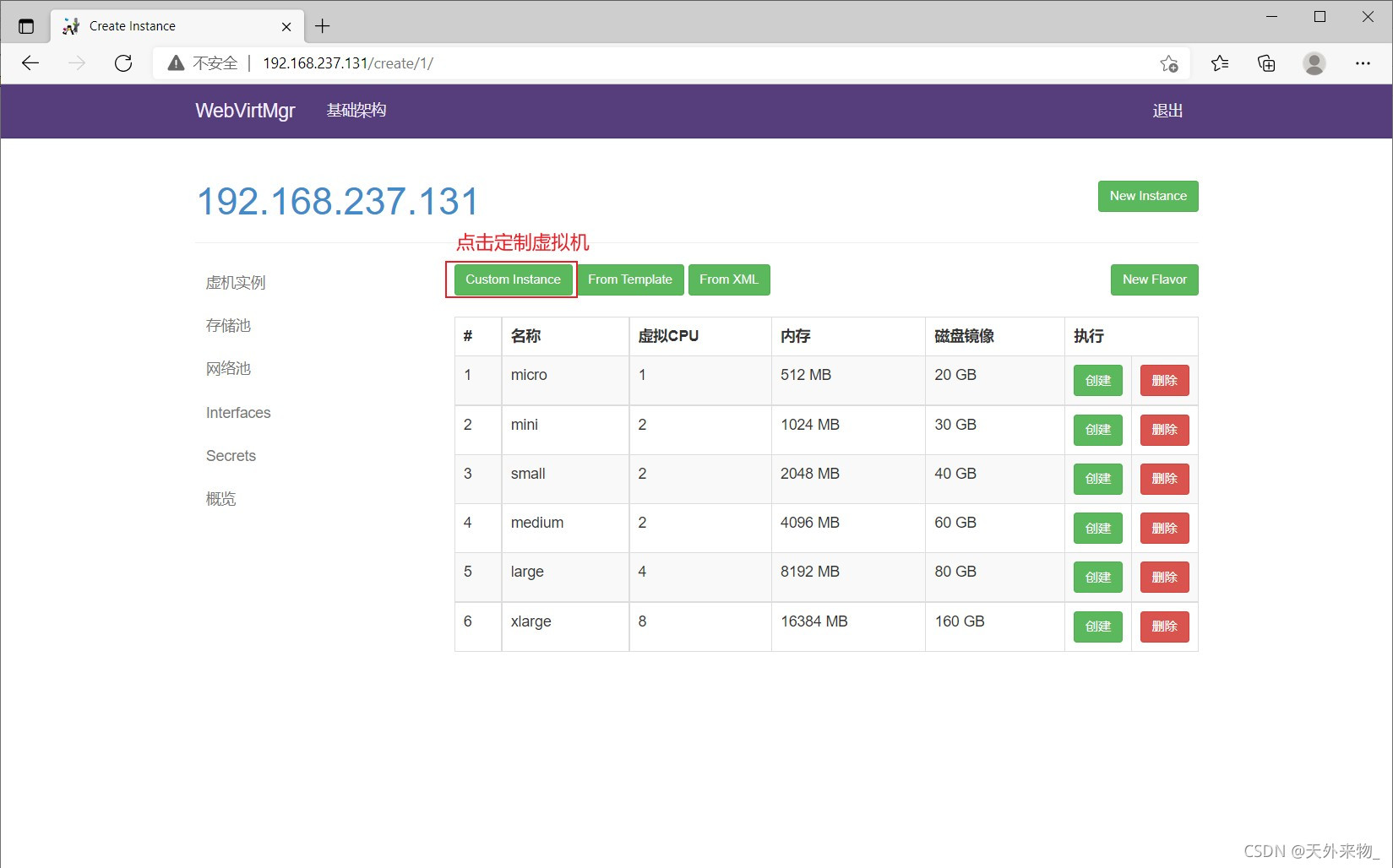
Task: Go to Interfaces sidebar item
Action: pyautogui.click(x=238, y=413)
